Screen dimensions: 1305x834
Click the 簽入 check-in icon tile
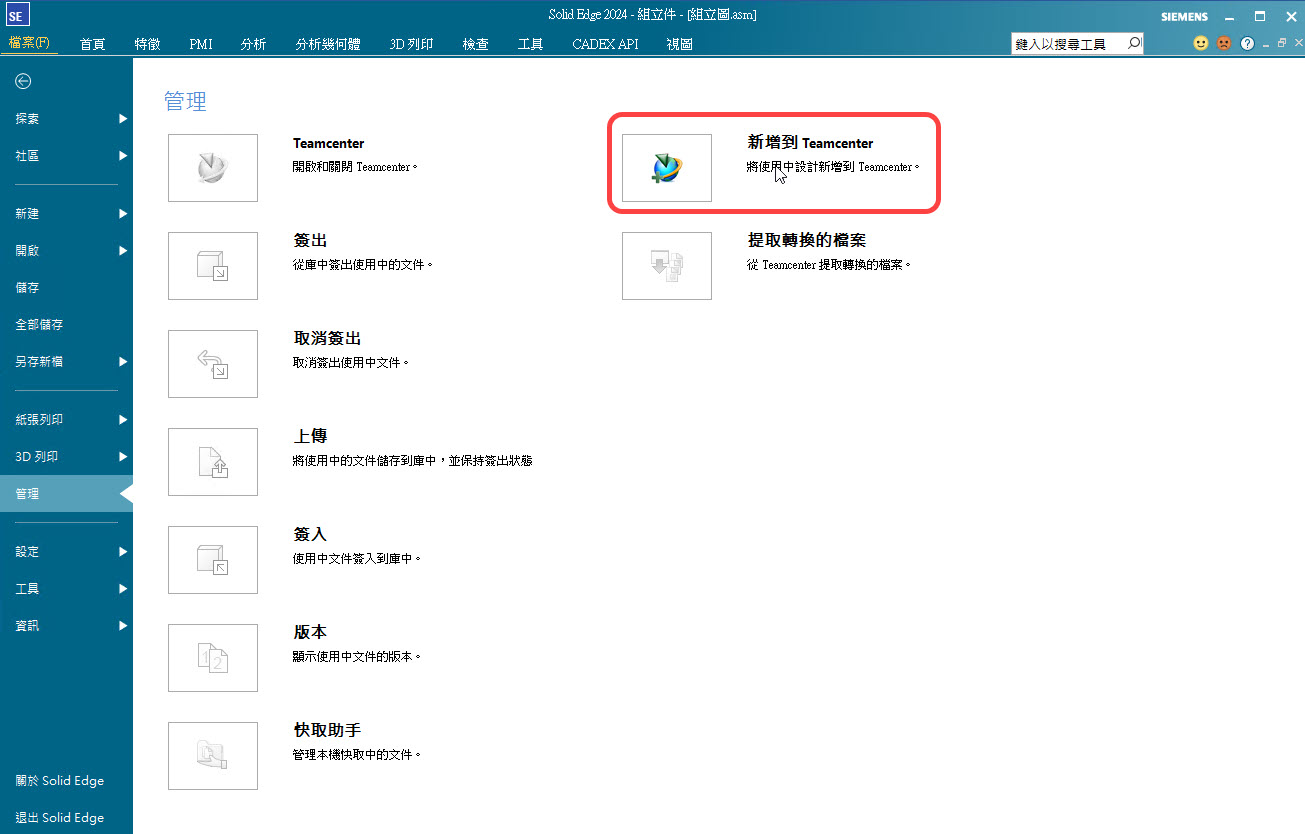[x=213, y=560]
